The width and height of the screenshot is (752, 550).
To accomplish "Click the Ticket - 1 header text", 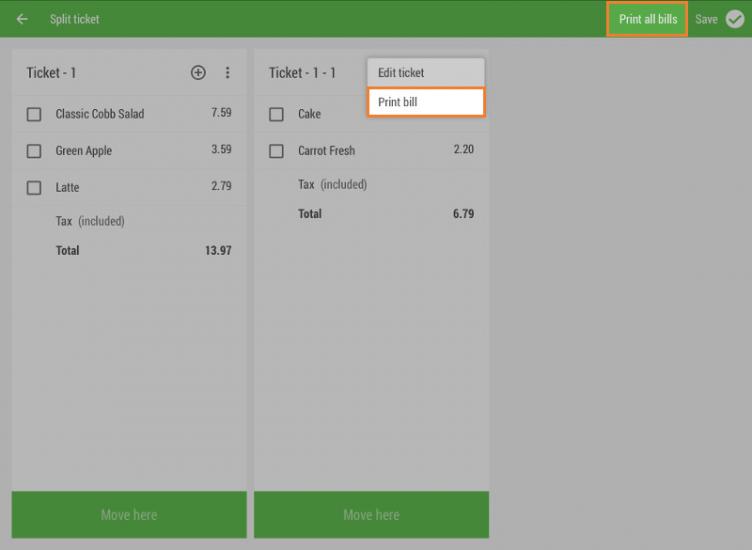I will click(x=51, y=73).
